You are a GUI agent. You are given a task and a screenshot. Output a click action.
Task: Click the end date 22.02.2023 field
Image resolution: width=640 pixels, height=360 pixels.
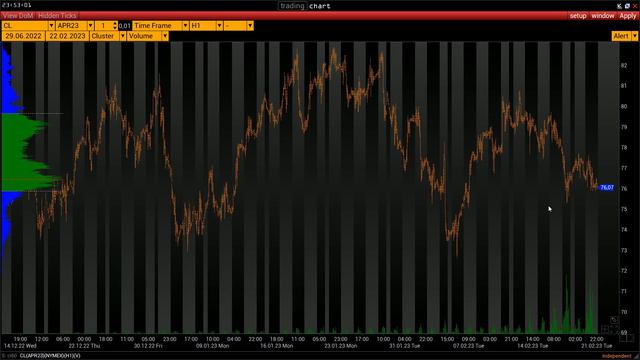coord(67,36)
